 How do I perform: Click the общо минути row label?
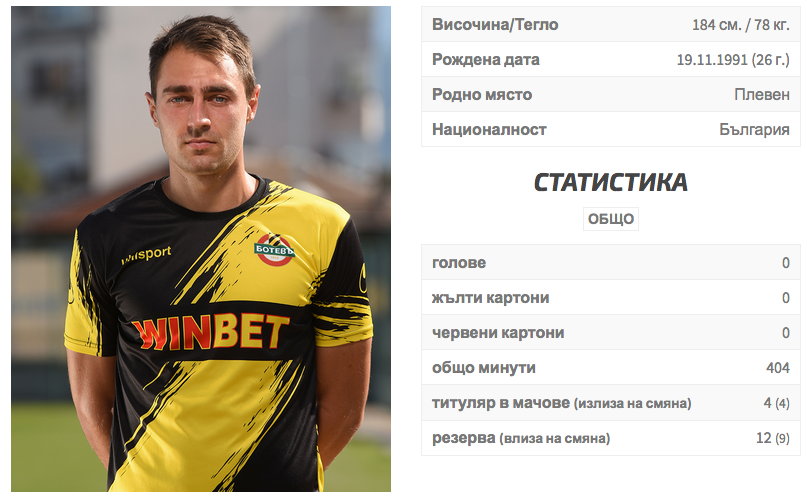(x=484, y=368)
